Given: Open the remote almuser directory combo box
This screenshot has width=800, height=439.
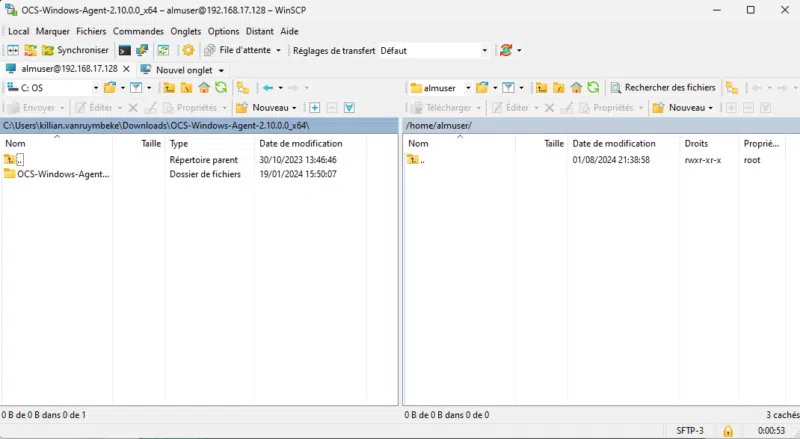Looking at the screenshot, I should click(x=440, y=88).
